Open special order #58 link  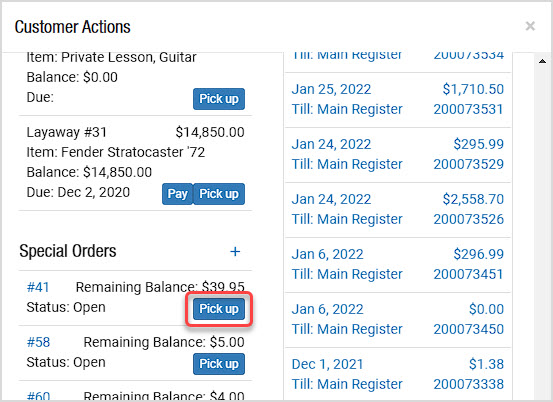point(38,342)
